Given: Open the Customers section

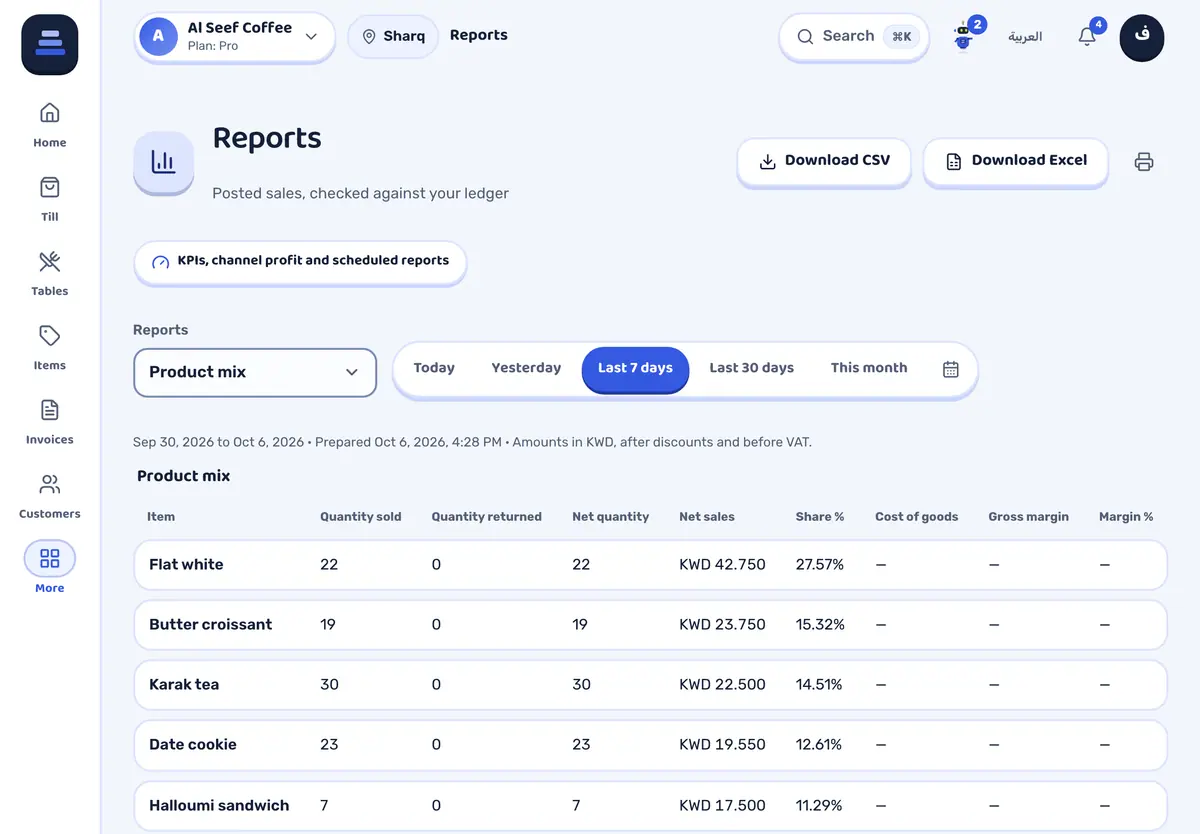Looking at the screenshot, I should coord(49,496).
